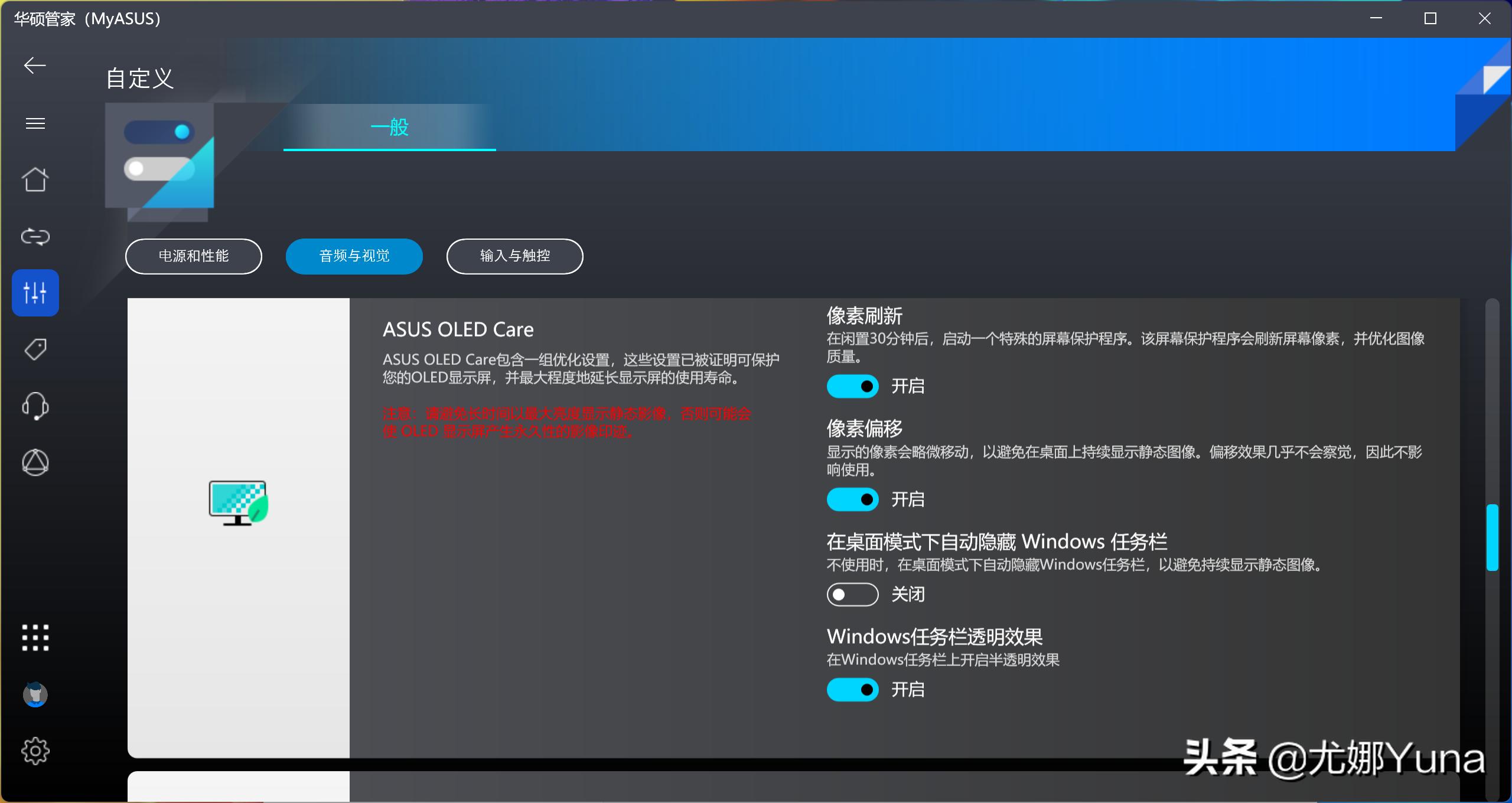Enable auto-hide Windows taskbar toggle

[x=852, y=595]
